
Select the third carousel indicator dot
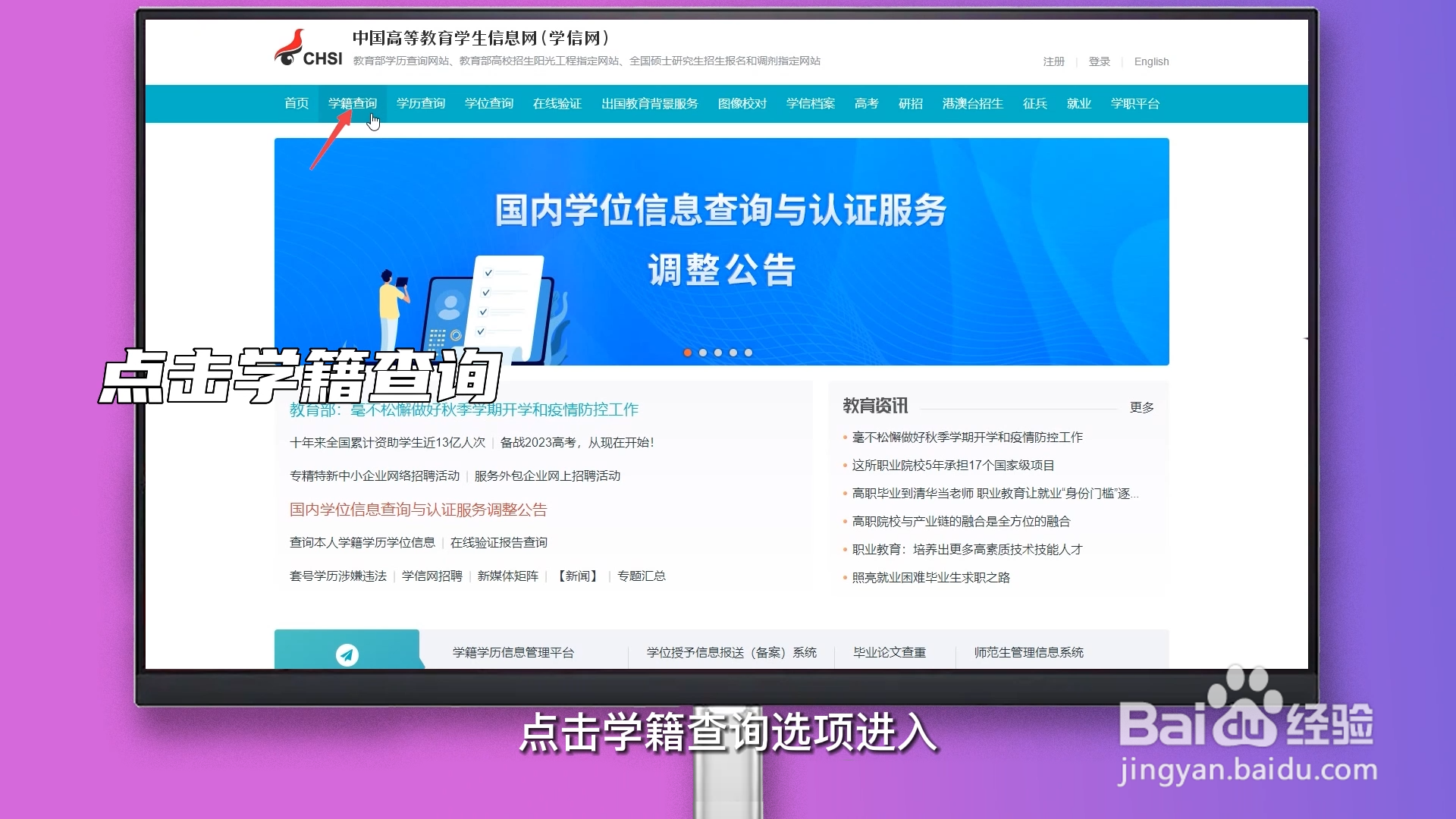pos(718,353)
